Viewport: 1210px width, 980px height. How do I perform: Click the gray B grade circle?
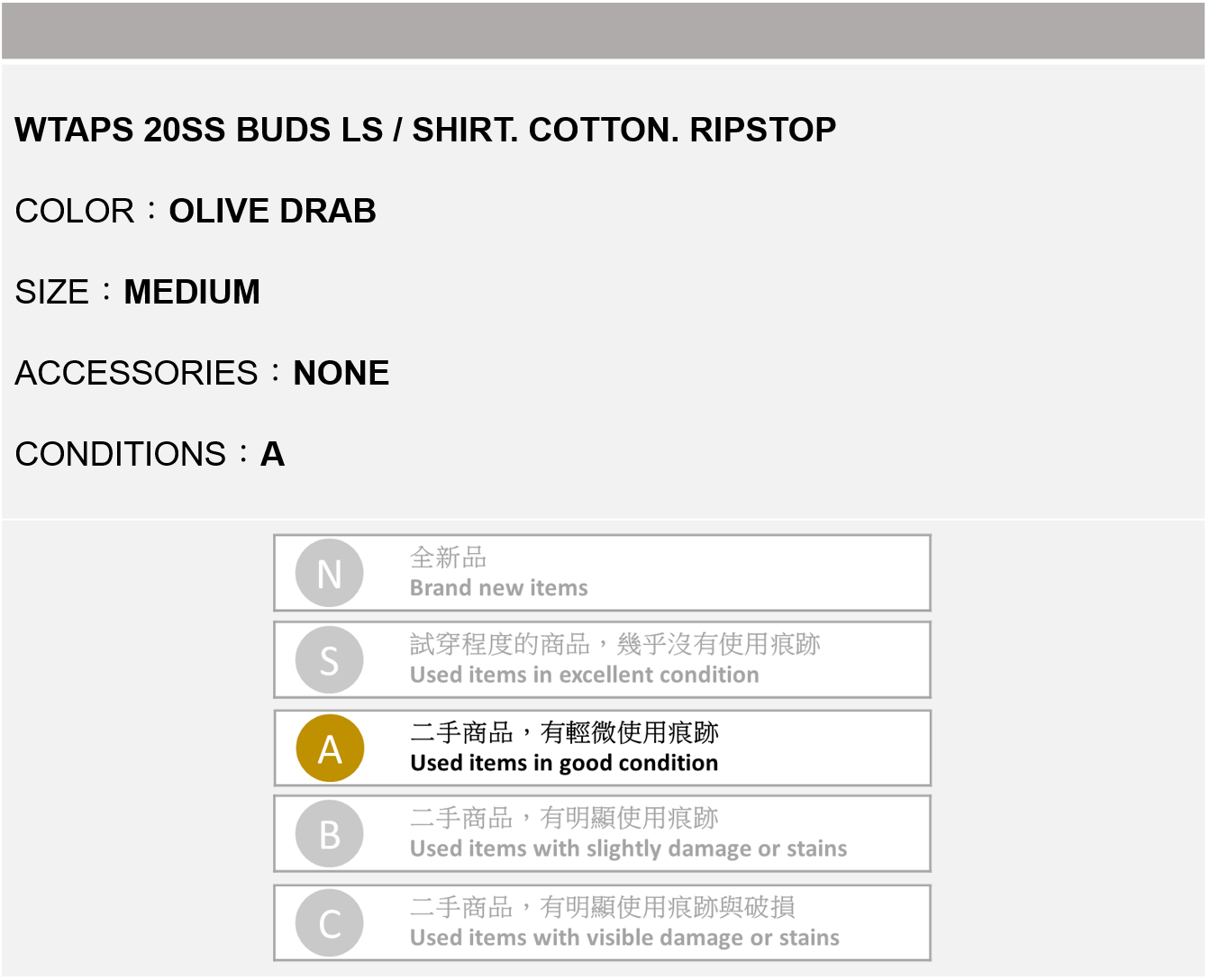[330, 834]
